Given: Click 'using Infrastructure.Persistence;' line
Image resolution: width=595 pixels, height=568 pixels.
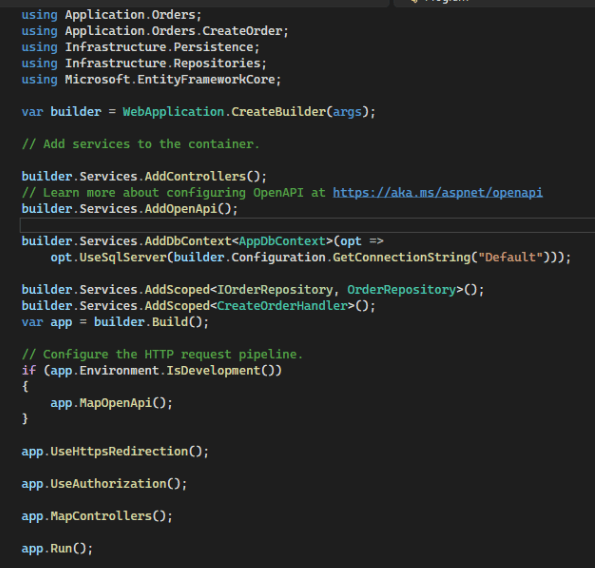Looking at the screenshot, I should tap(141, 47).
